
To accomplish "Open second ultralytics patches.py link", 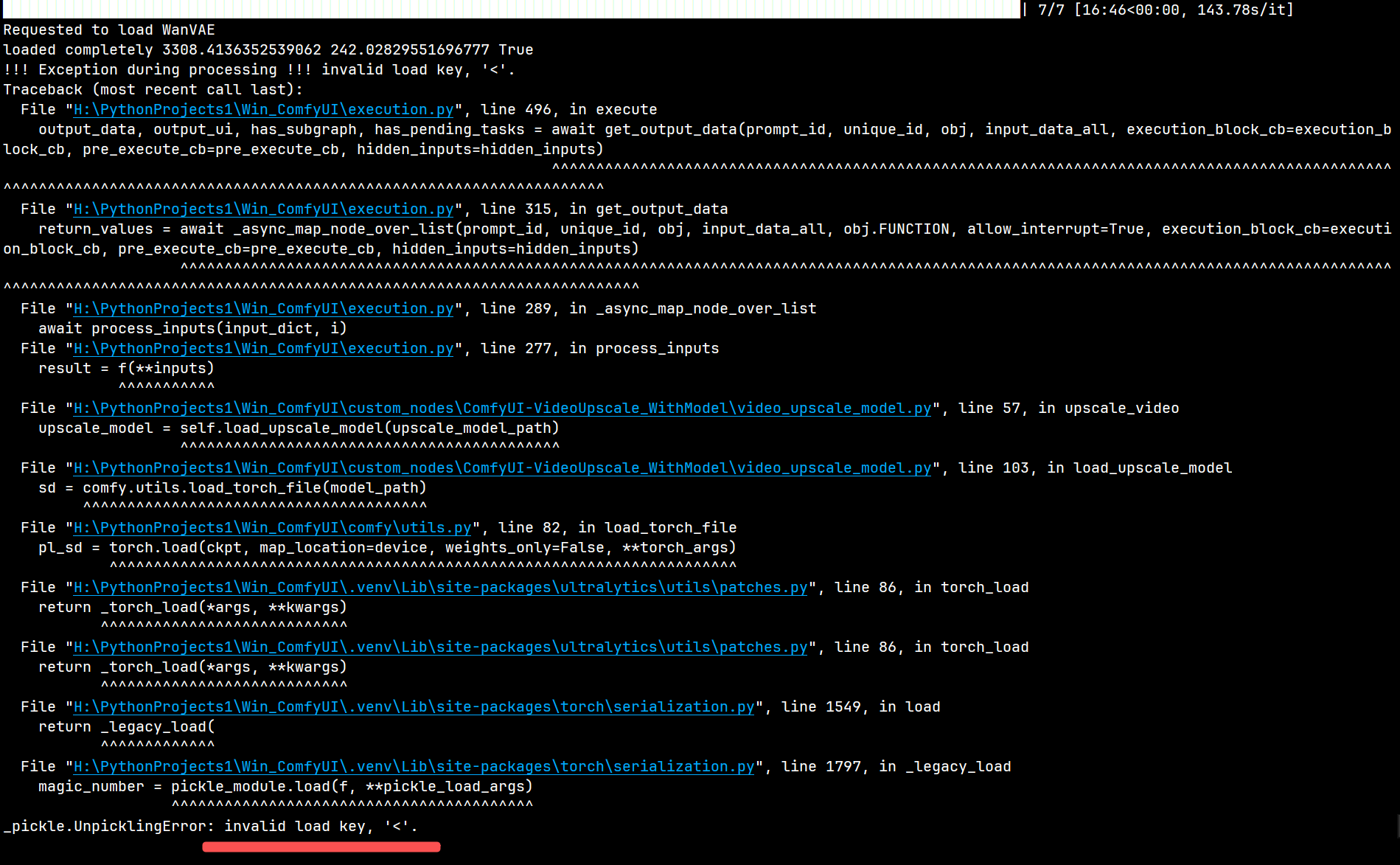I will (x=439, y=647).
